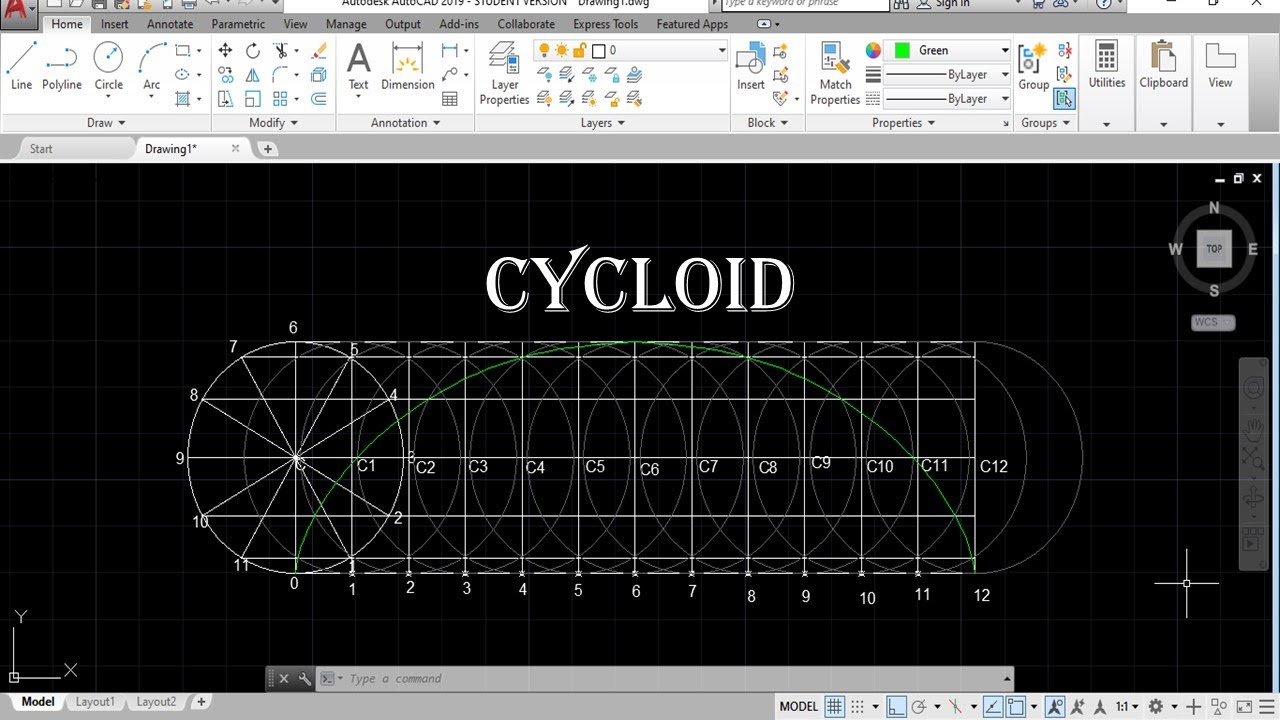Select the Rotate tool
The height and width of the screenshot is (720, 1280).
[253, 50]
